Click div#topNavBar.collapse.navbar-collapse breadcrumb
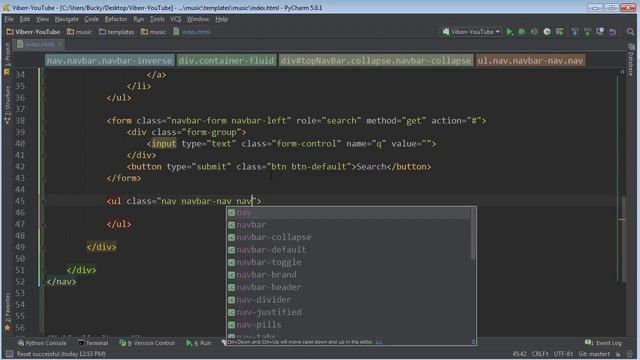 376,60
